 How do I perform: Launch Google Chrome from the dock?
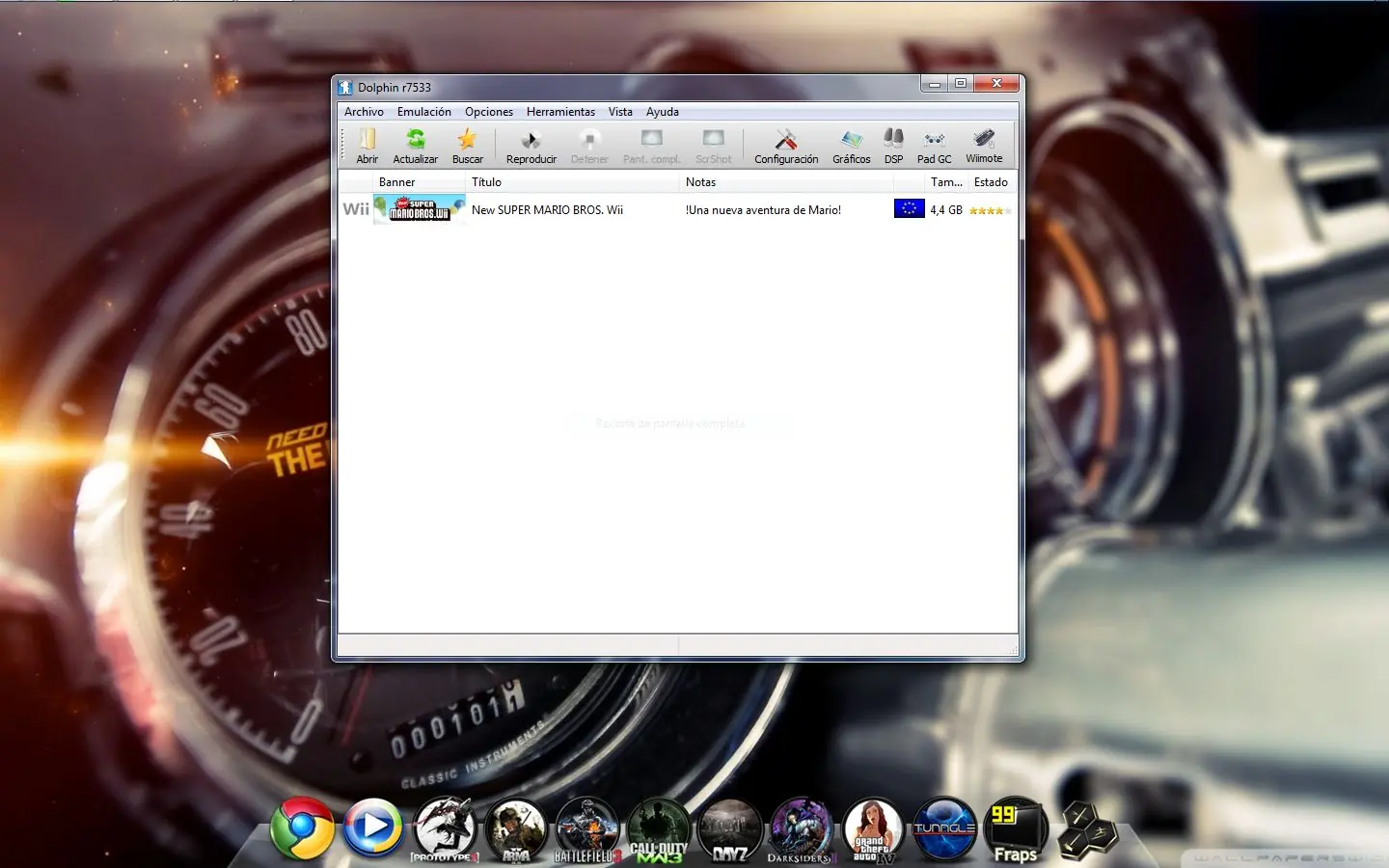pyautogui.click(x=302, y=828)
